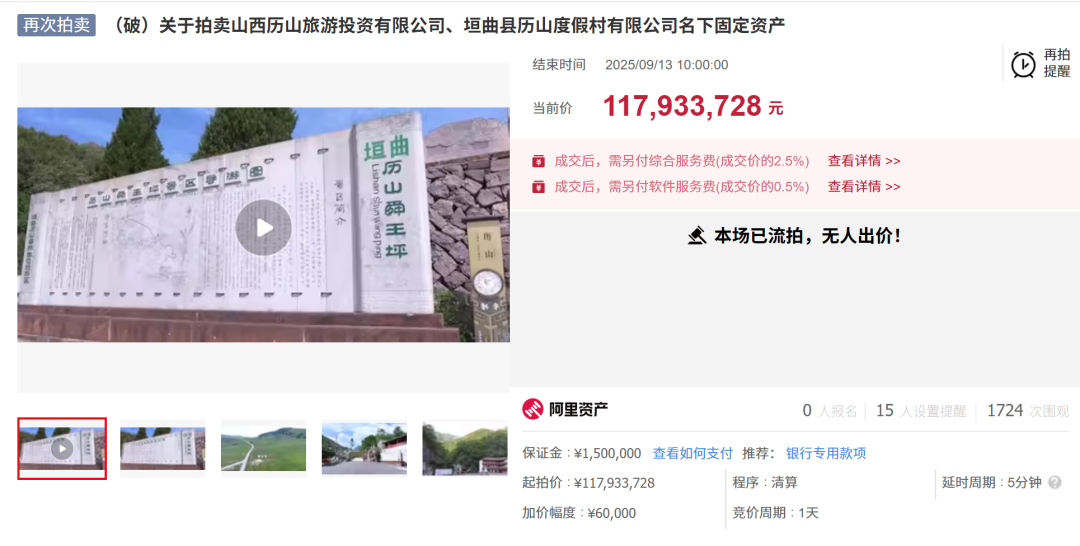1080x546 pixels.
Task: Click the 成交后，需另付综合服务费 notice text
Action: tap(682, 161)
